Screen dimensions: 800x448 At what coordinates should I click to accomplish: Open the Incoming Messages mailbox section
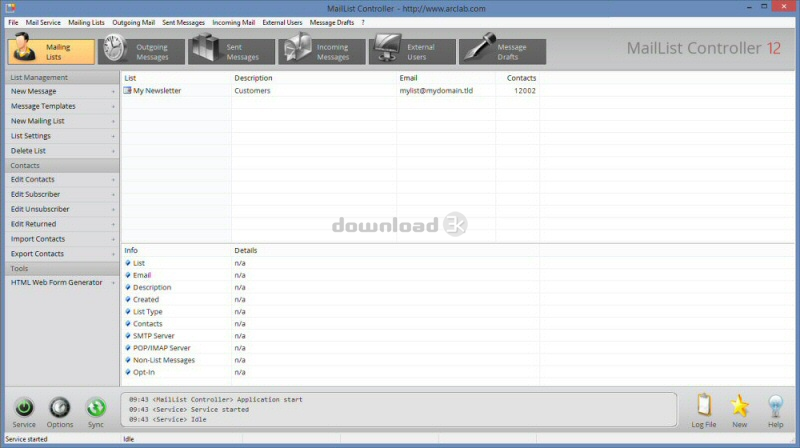pos(322,51)
